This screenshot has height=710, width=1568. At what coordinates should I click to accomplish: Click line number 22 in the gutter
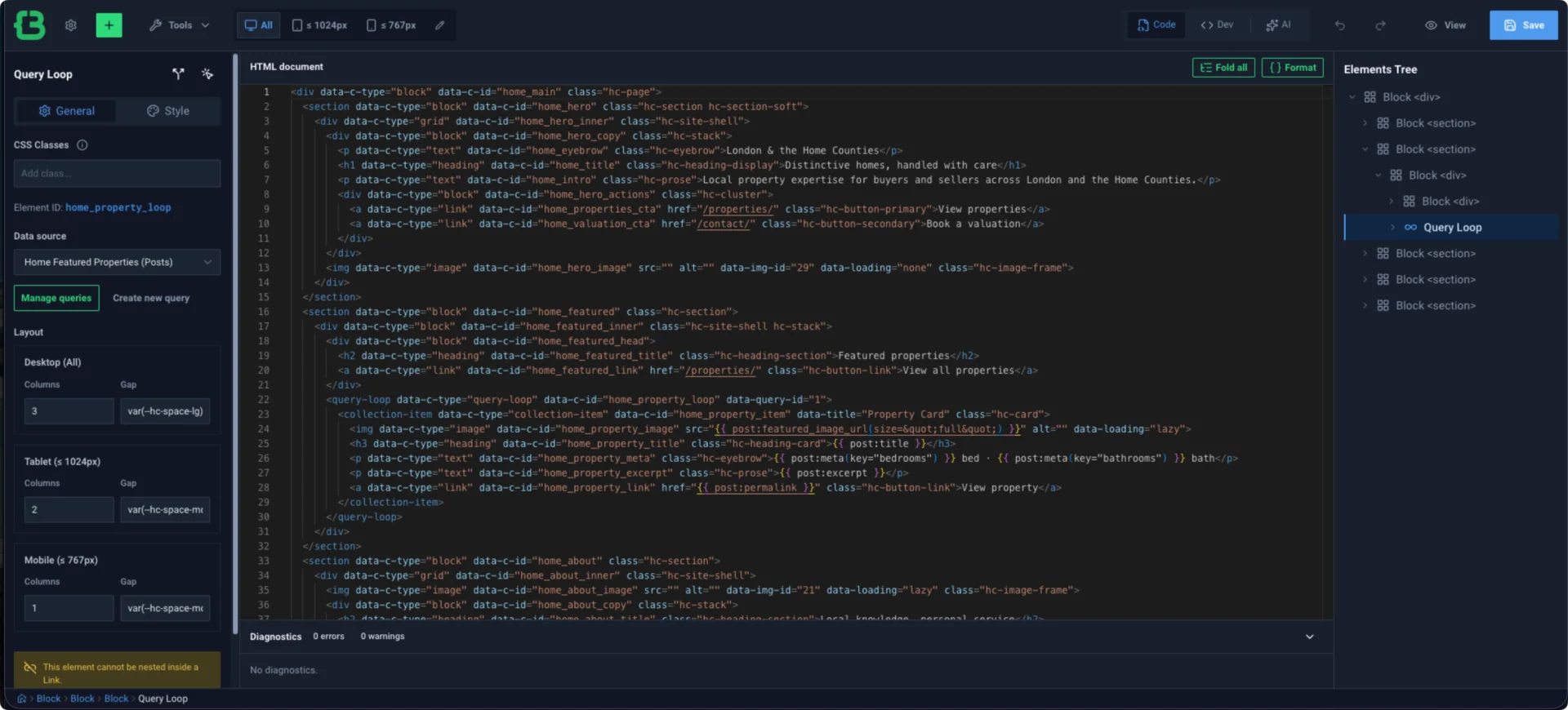263,400
